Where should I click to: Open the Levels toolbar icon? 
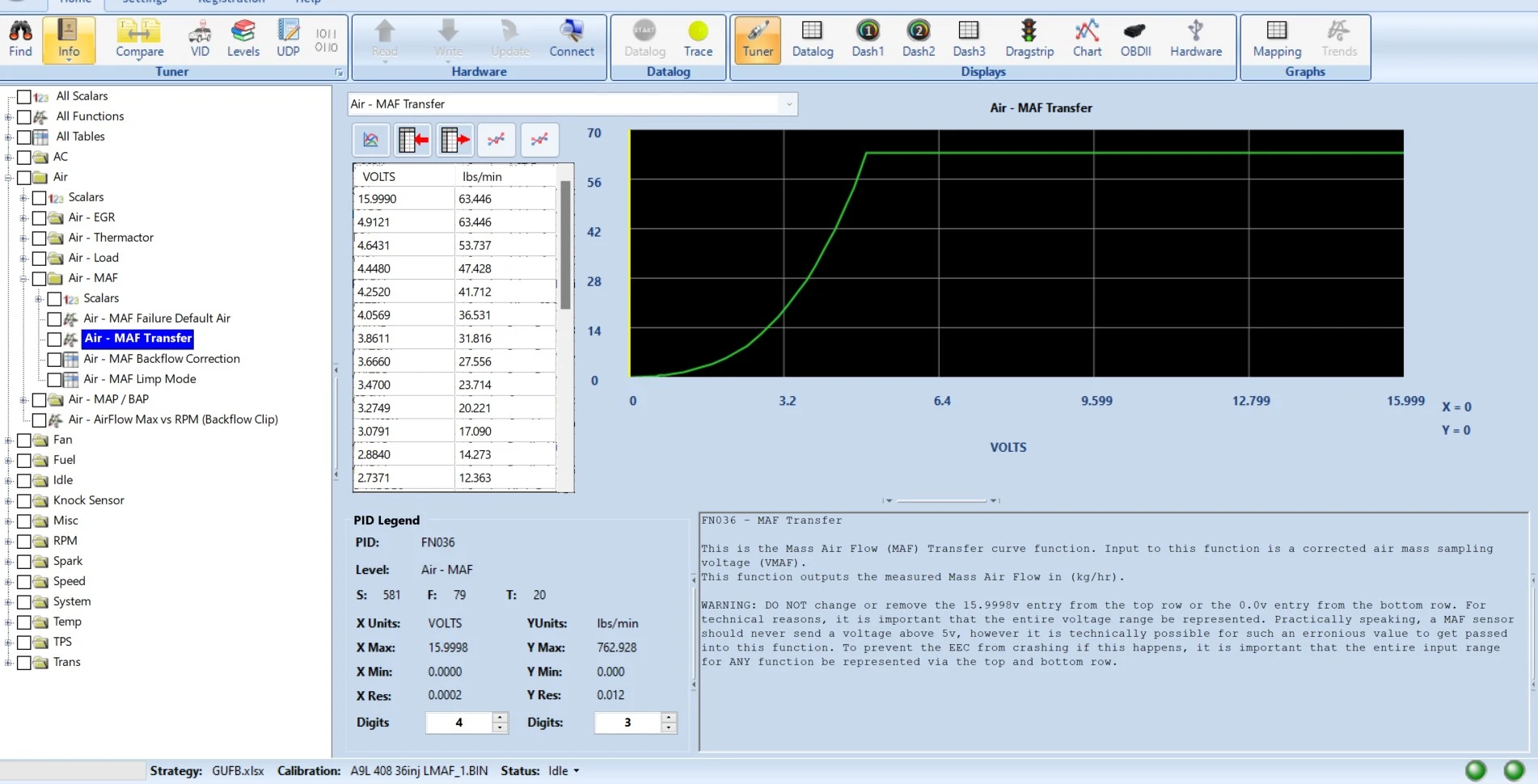coord(243,39)
